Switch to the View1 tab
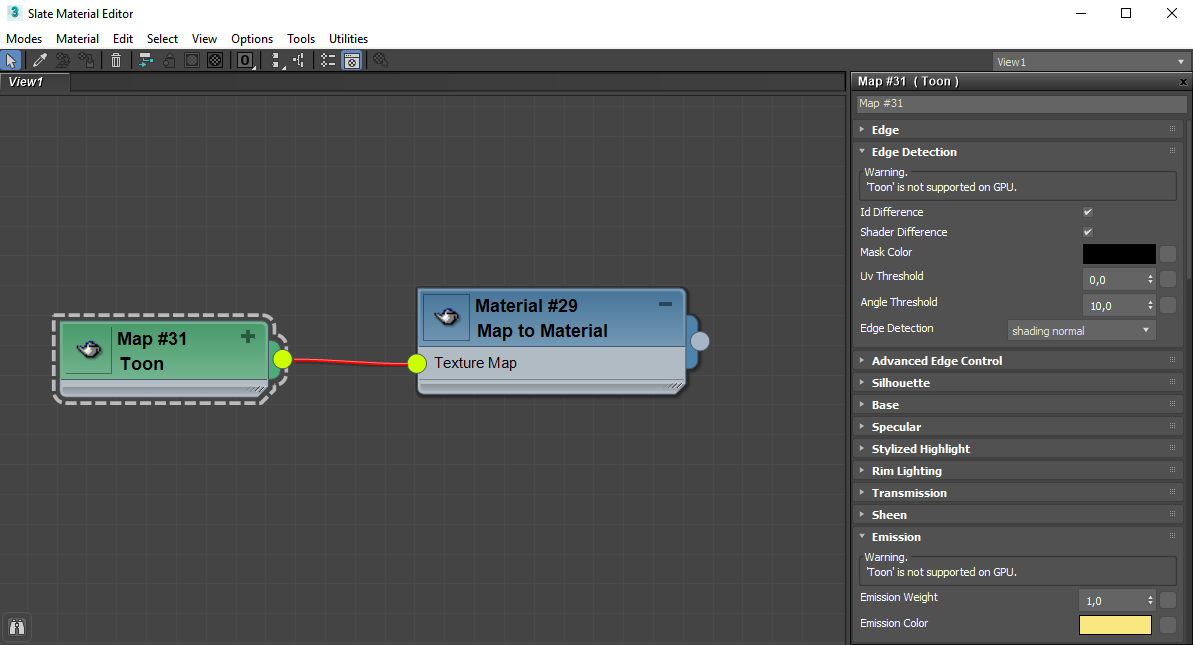1193x645 pixels. pyautogui.click(x=35, y=82)
